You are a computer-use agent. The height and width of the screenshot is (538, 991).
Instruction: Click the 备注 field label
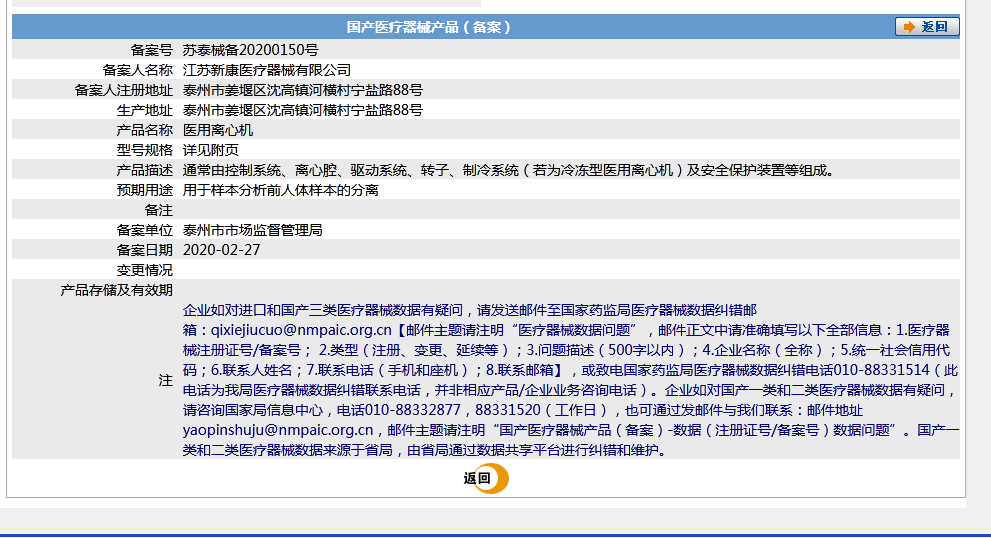159,211
